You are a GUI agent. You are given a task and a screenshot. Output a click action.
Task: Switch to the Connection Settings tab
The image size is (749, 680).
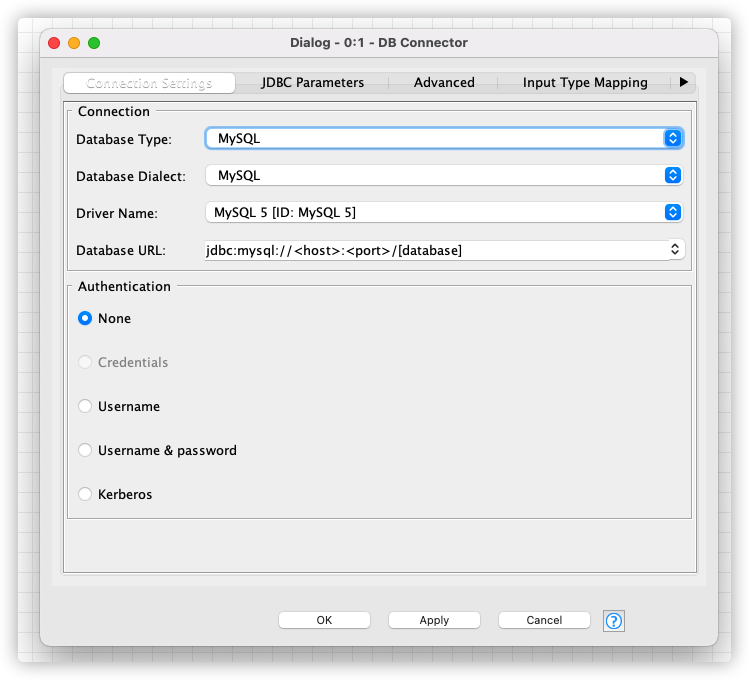point(149,83)
